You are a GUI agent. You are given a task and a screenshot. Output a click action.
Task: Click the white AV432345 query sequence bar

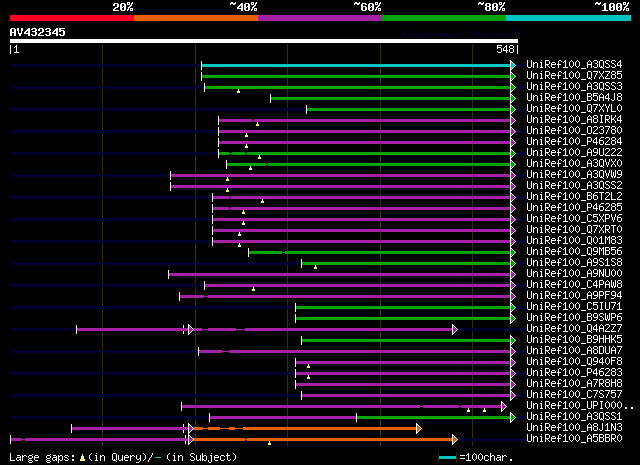tap(264, 41)
